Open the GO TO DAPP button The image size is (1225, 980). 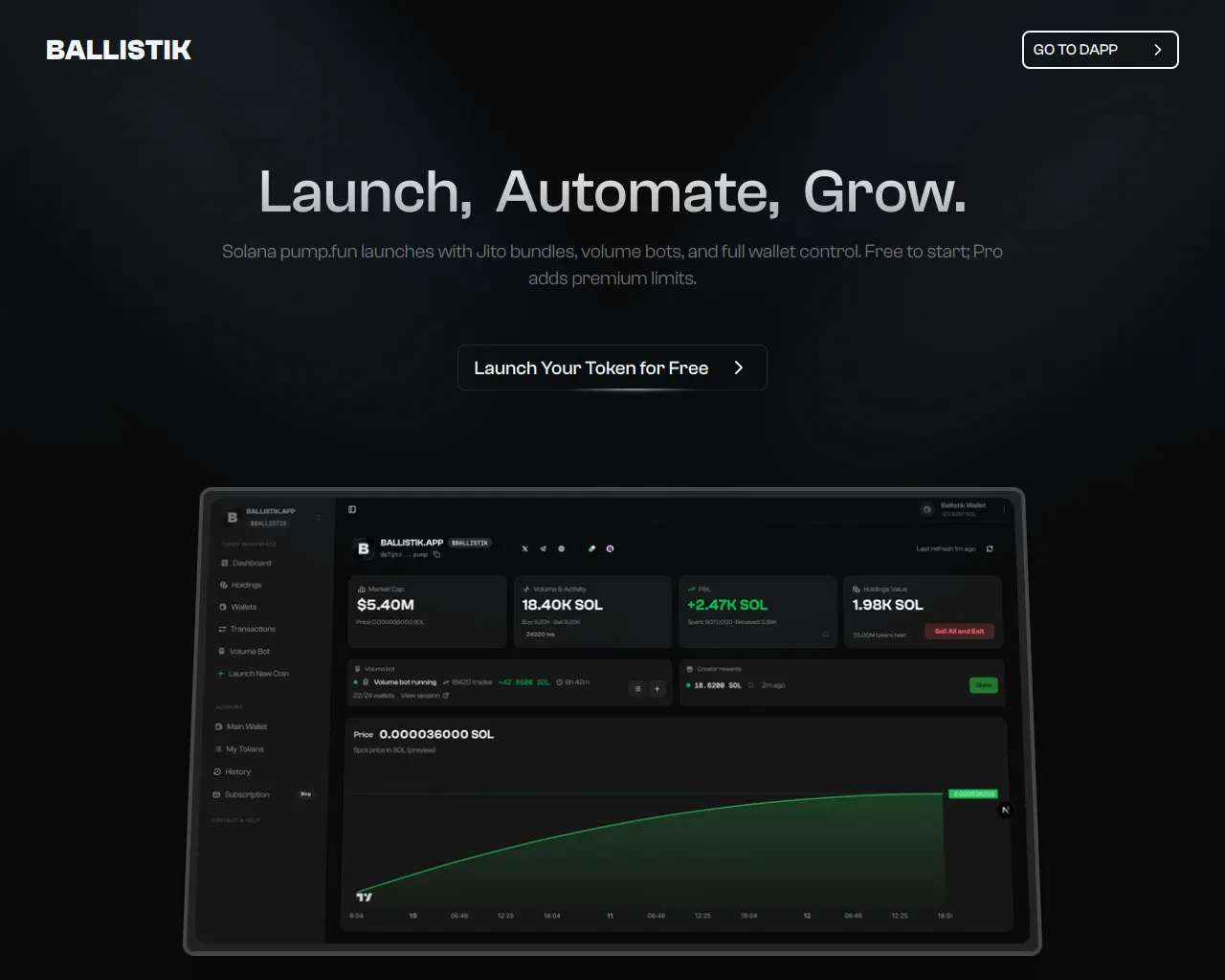[x=1101, y=50]
